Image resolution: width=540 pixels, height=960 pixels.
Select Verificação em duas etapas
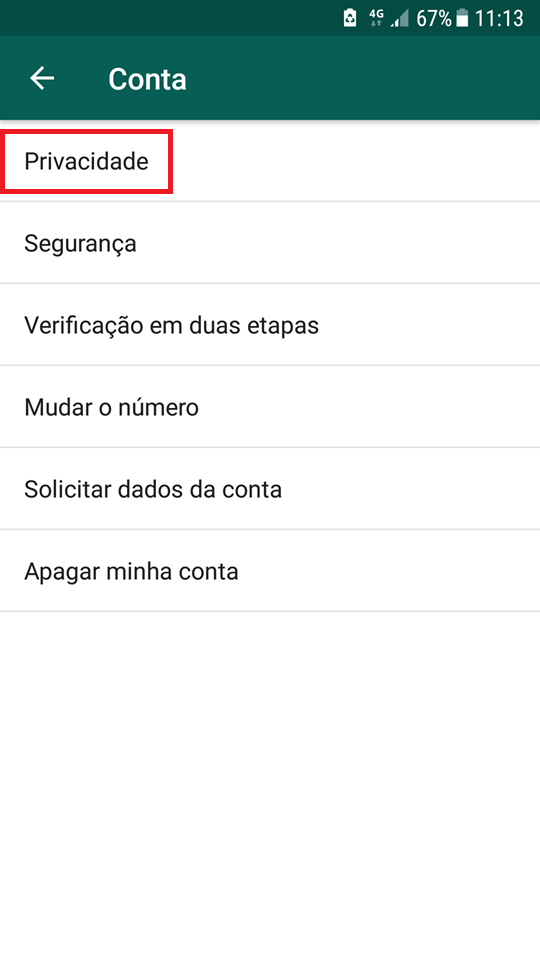pos(270,325)
